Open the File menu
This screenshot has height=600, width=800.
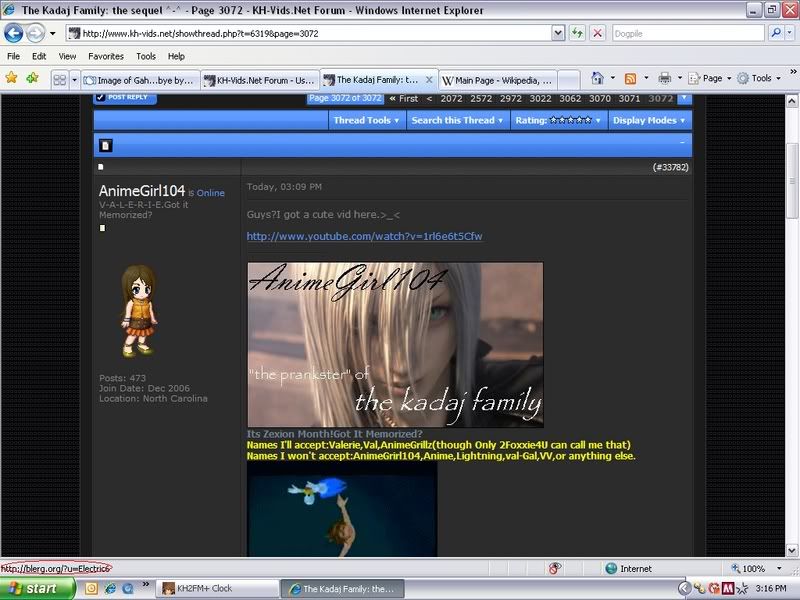[x=14, y=56]
